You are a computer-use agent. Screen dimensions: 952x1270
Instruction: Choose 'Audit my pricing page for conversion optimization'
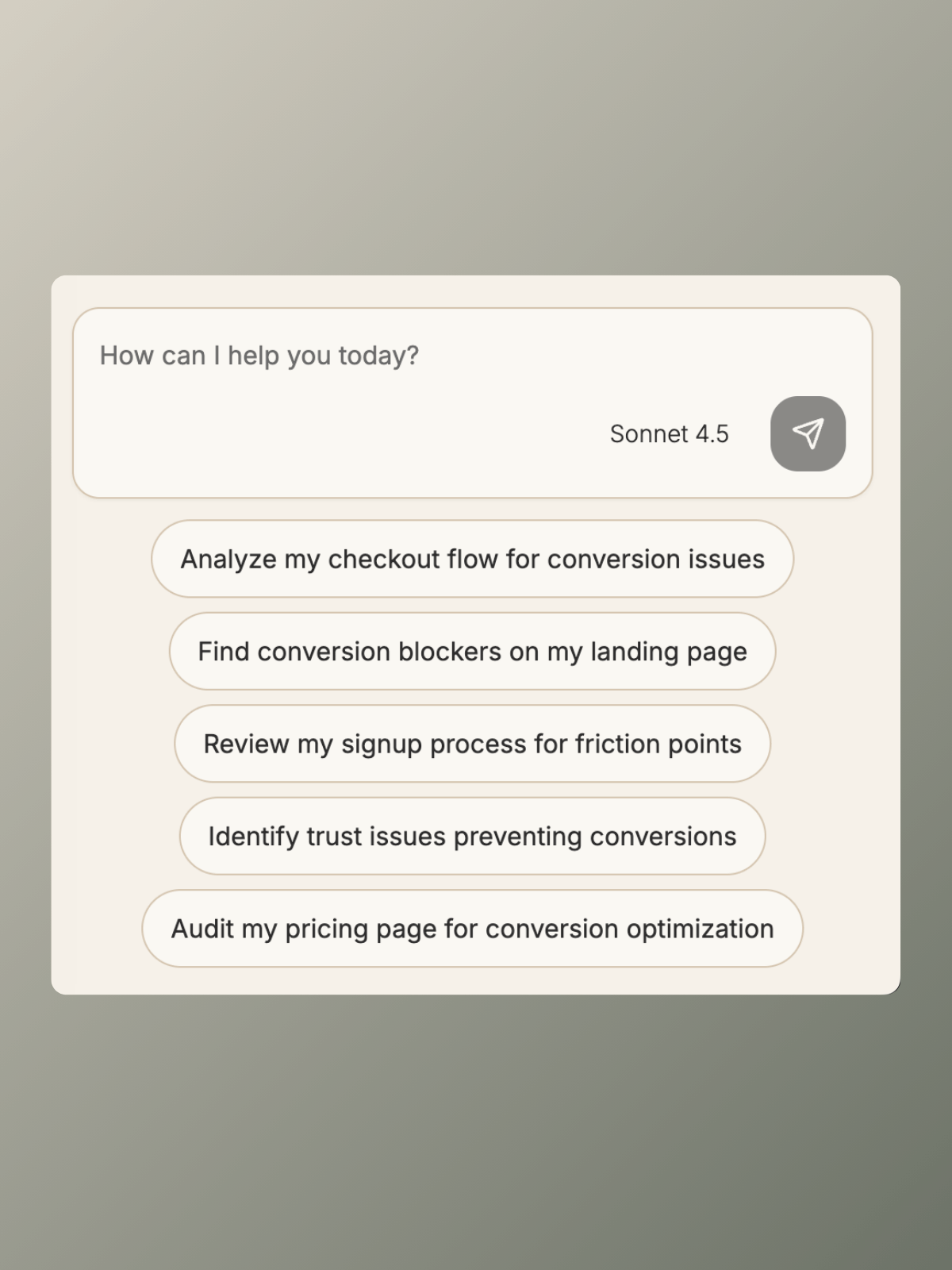pos(472,929)
